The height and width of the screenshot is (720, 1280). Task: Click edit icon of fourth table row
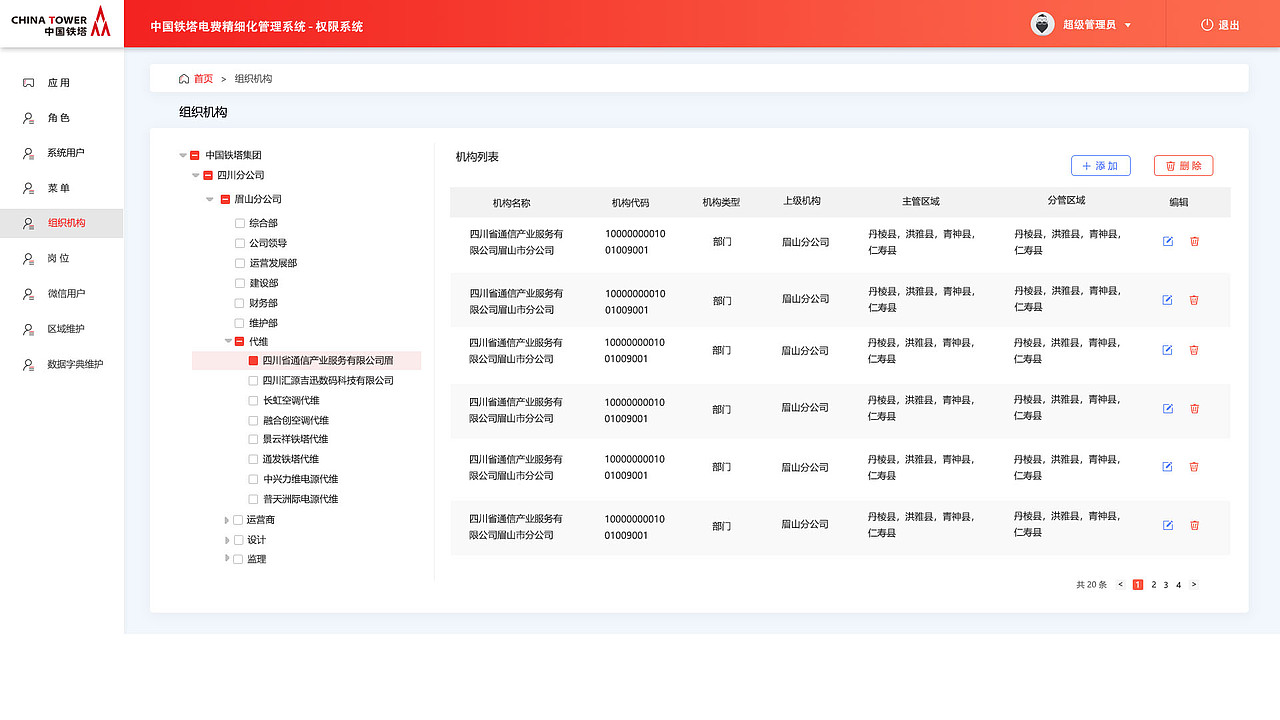1167,408
